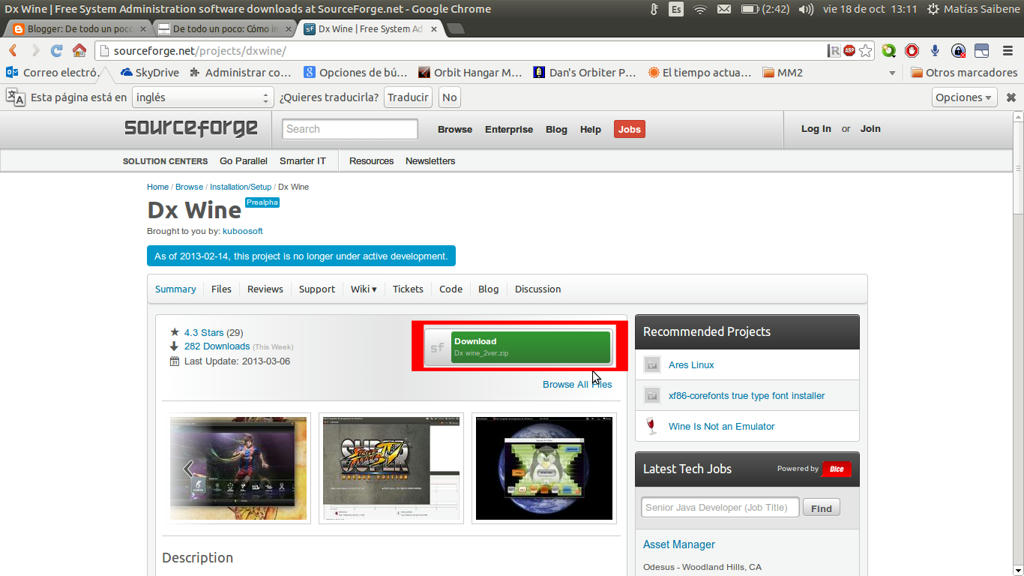The width and height of the screenshot is (1024, 576).
Task: Open the Installation/Setup breadcrumb link
Action: tap(240, 187)
